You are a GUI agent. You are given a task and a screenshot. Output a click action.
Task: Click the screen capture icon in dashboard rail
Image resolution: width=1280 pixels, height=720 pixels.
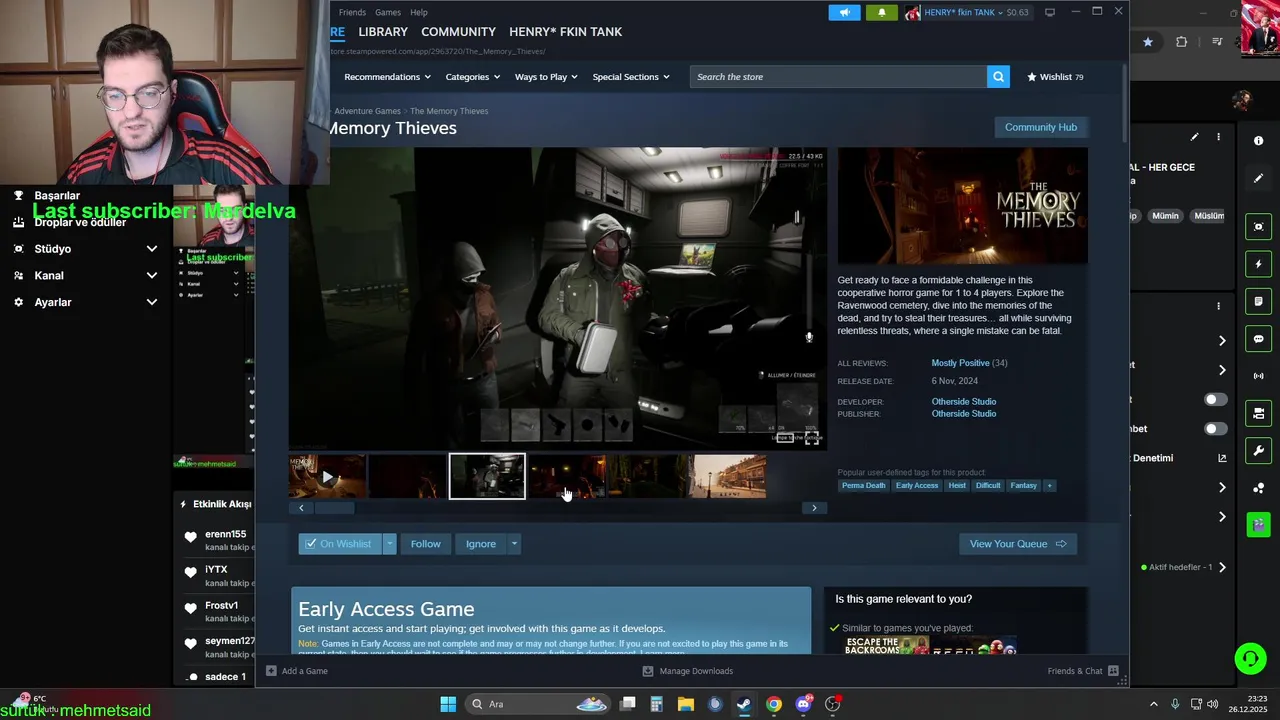[1258, 227]
